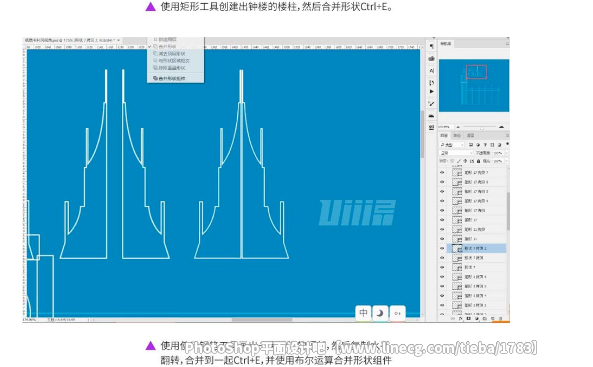Click the navigator preview thumbnail
Image resolution: width=593 pixels, height=367 pixels.
pyautogui.click(x=474, y=85)
